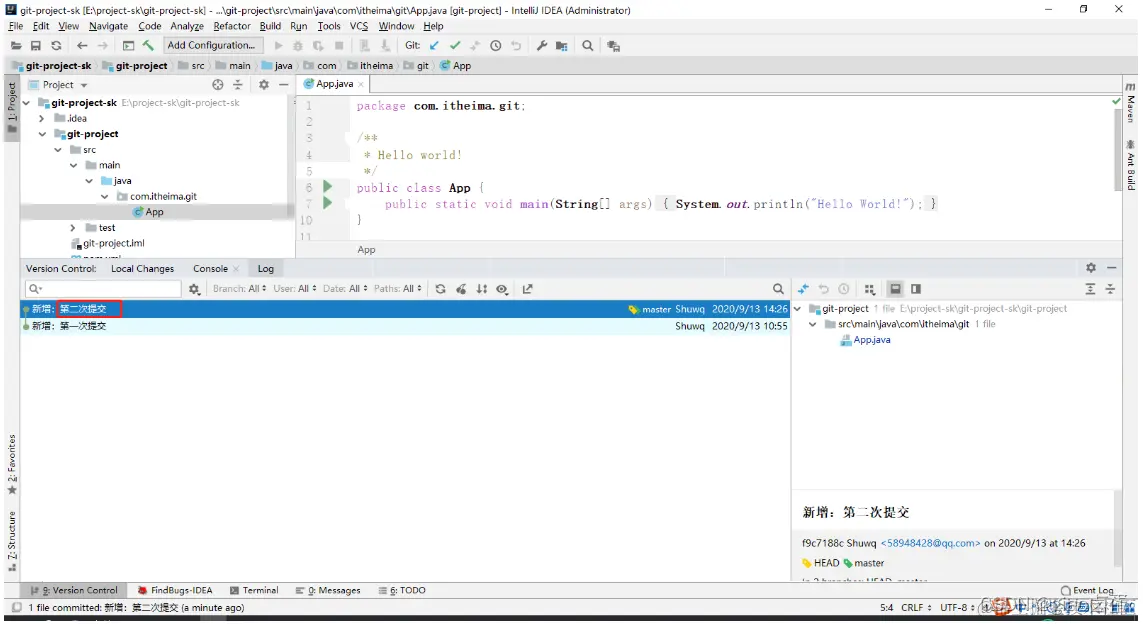
Task: Click Open log in new tab icon
Action: (528, 289)
